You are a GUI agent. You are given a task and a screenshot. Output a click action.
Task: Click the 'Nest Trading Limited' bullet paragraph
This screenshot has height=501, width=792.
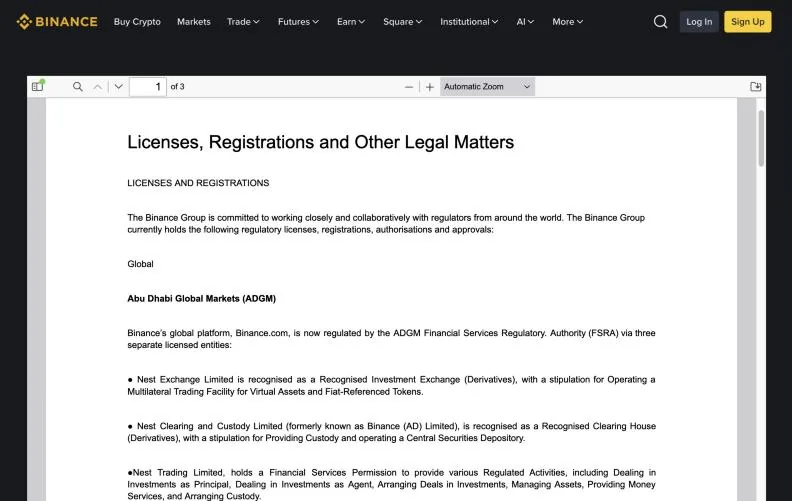click(391, 484)
